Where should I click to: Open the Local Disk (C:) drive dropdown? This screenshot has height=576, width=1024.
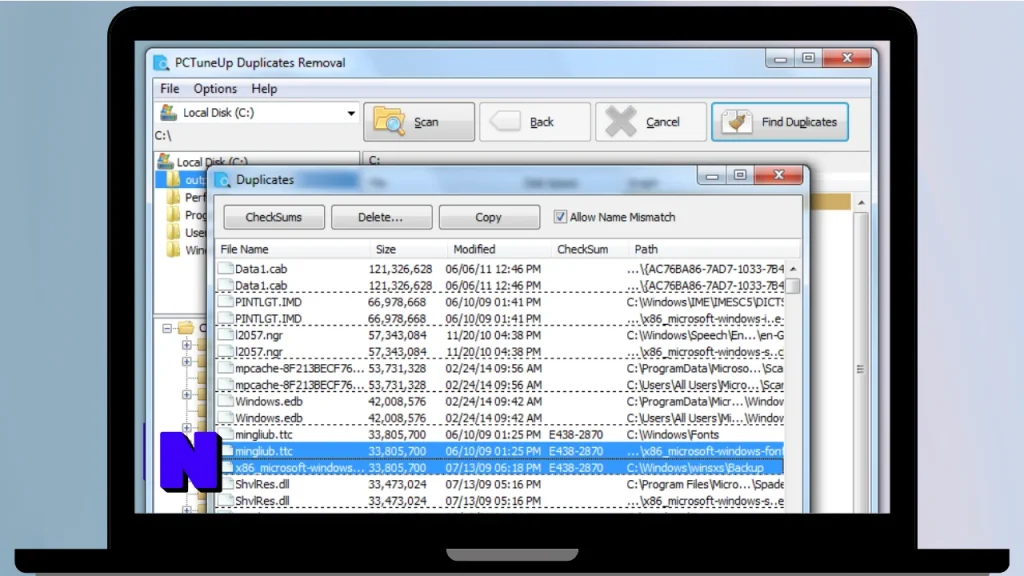[351, 113]
